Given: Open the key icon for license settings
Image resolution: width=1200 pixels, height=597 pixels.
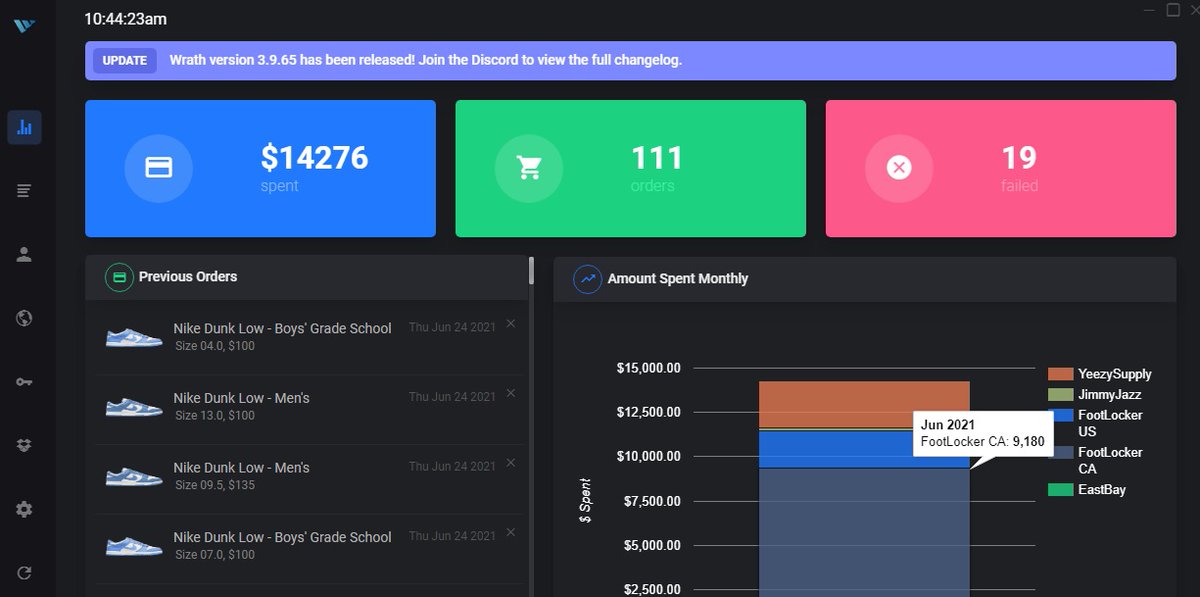Looking at the screenshot, I should [x=24, y=381].
